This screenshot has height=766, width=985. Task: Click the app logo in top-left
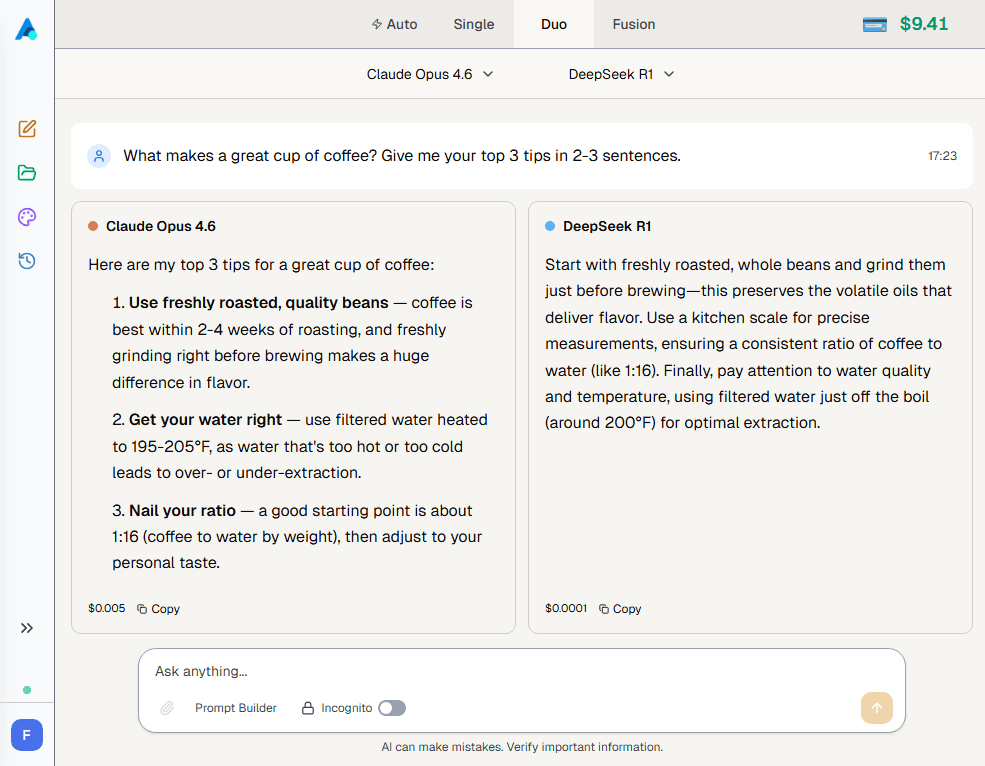pyautogui.click(x=26, y=30)
